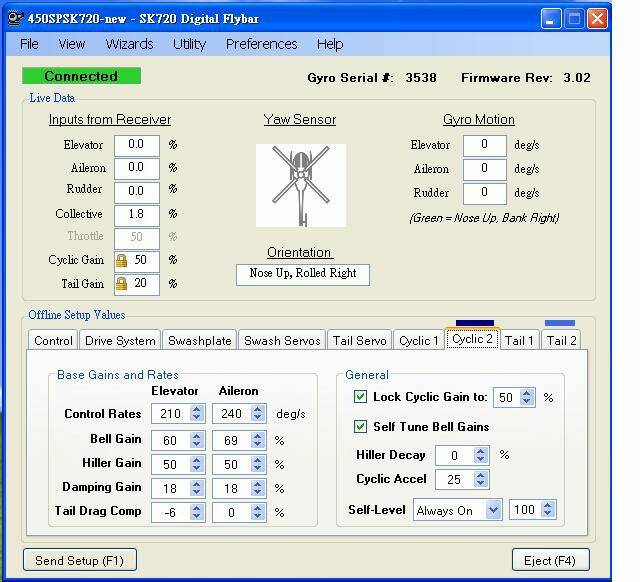Toggle Lock Cyclic Gain checkbox
640x582 pixels.
(x=360, y=396)
